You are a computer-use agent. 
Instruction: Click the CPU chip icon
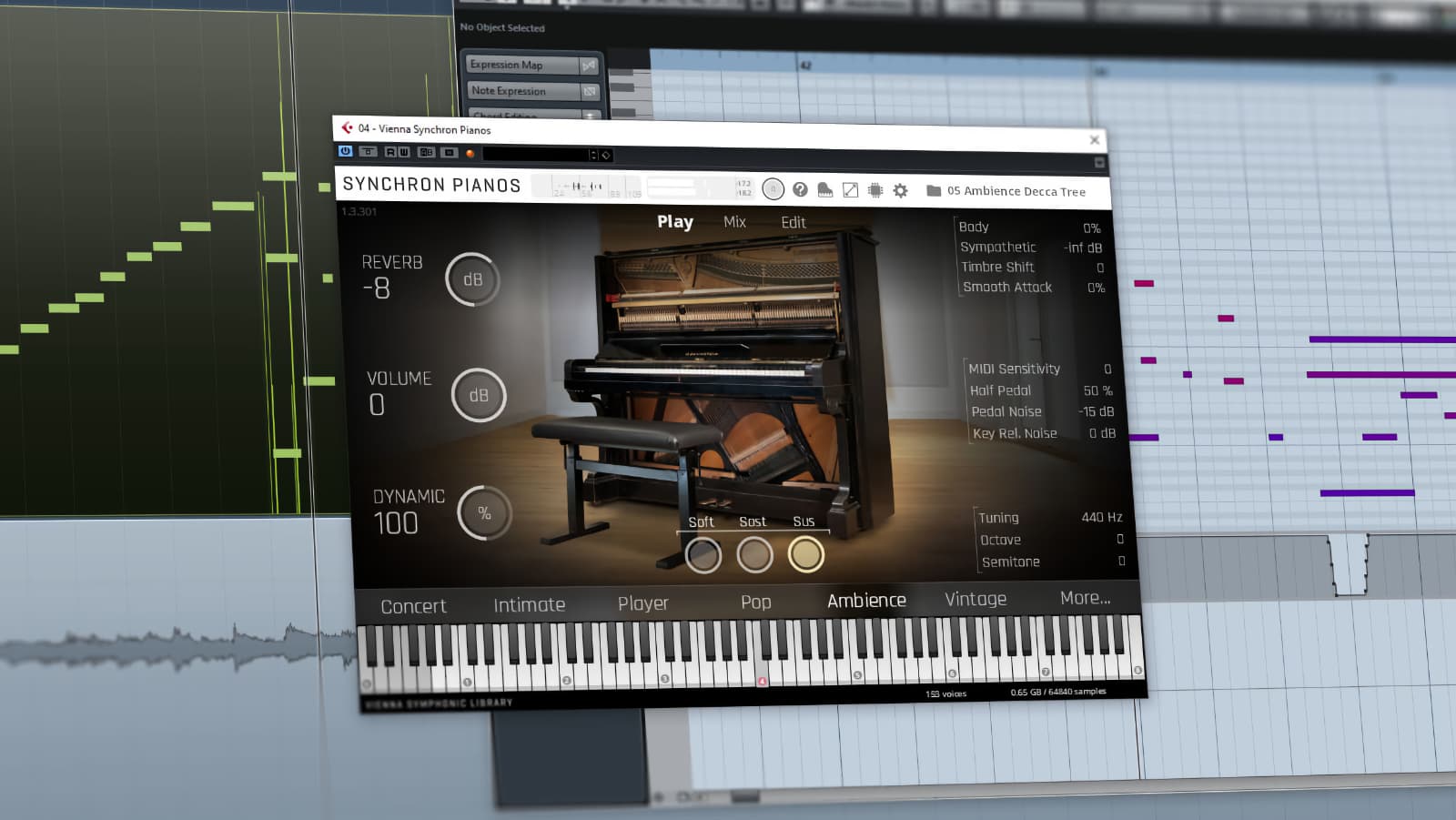point(875,190)
